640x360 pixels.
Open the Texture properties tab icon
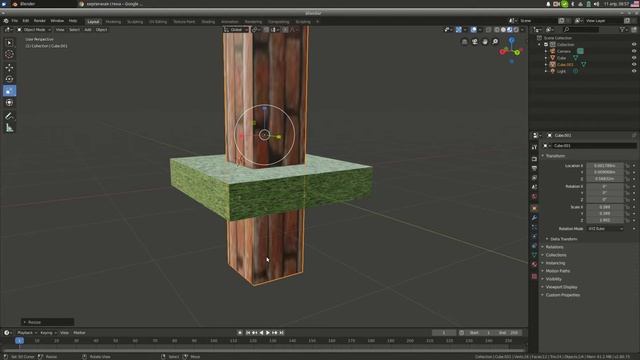coord(534,276)
